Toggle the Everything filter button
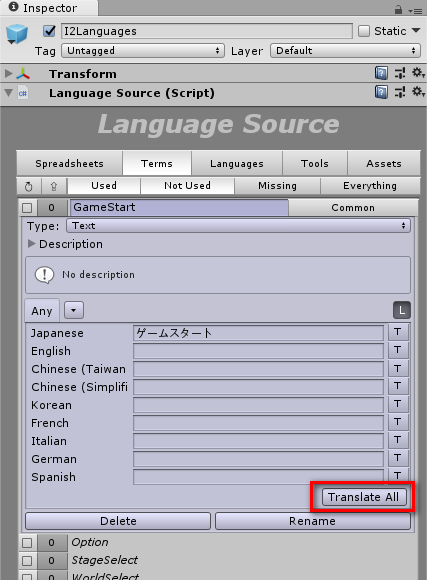 370,186
